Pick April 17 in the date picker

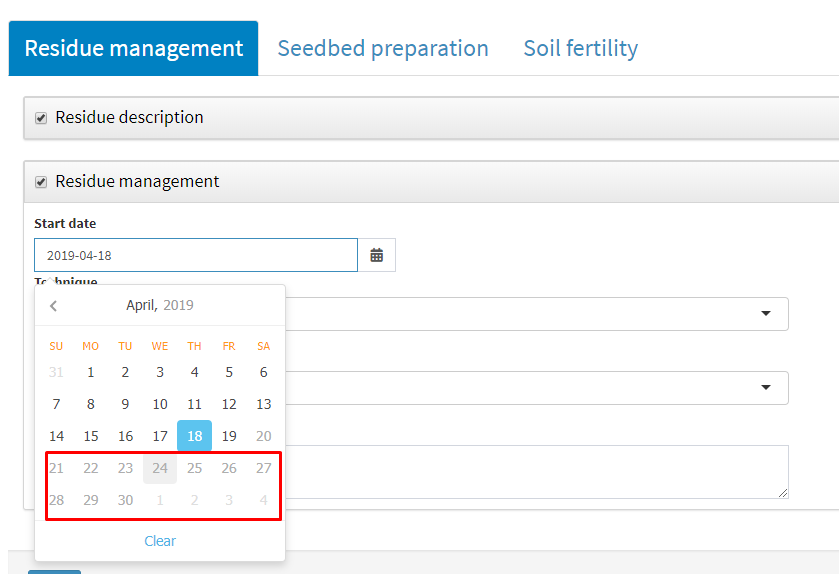point(160,436)
